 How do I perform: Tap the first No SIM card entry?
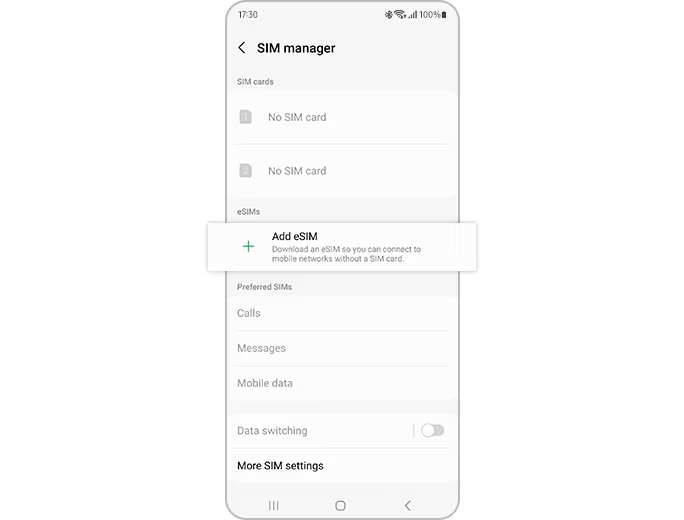pyautogui.click(x=342, y=117)
